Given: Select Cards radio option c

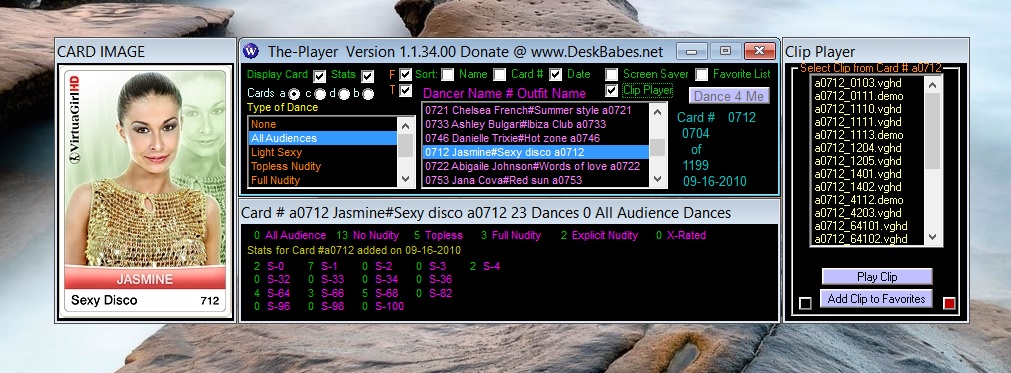Looking at the screenshot, I should point(319,94).
